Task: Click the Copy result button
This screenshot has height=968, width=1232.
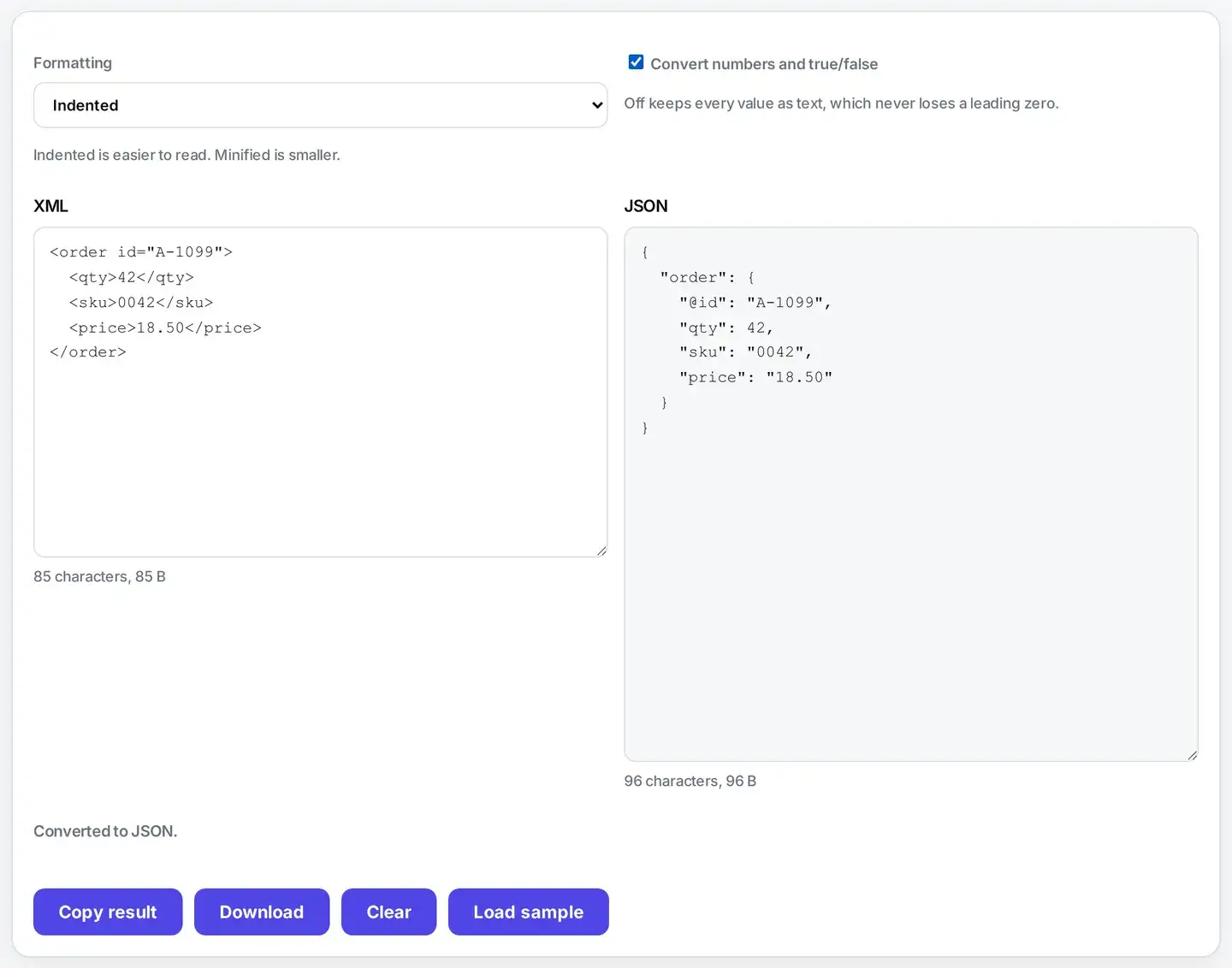Action: tap(108, 912)
